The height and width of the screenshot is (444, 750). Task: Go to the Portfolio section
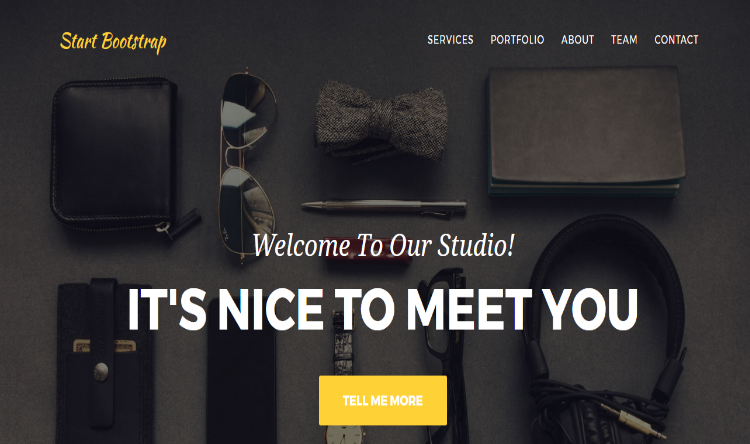(x=517, y=40)
